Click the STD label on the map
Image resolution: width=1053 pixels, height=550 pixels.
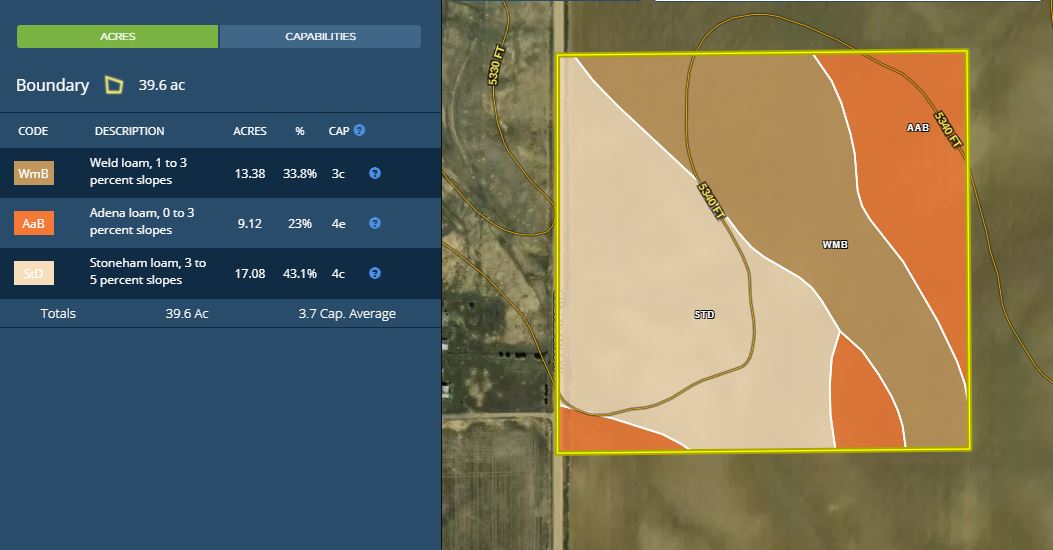705,314
